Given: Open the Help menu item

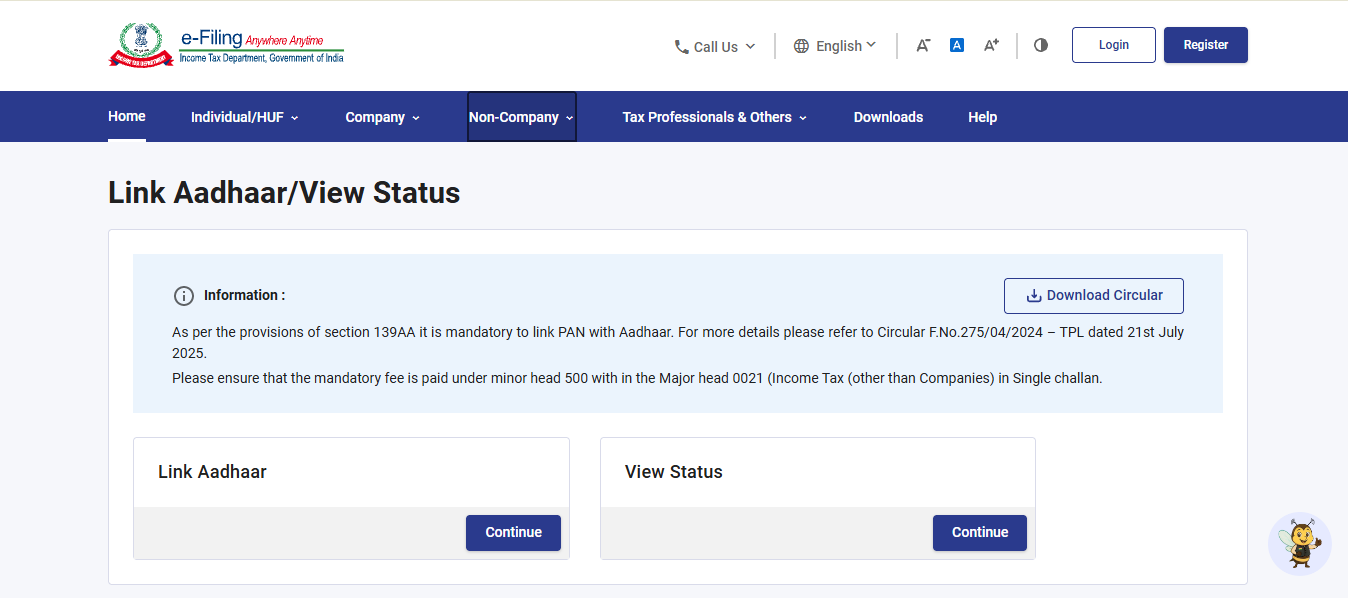Looking at the screenshot, I should click(982, 117).
